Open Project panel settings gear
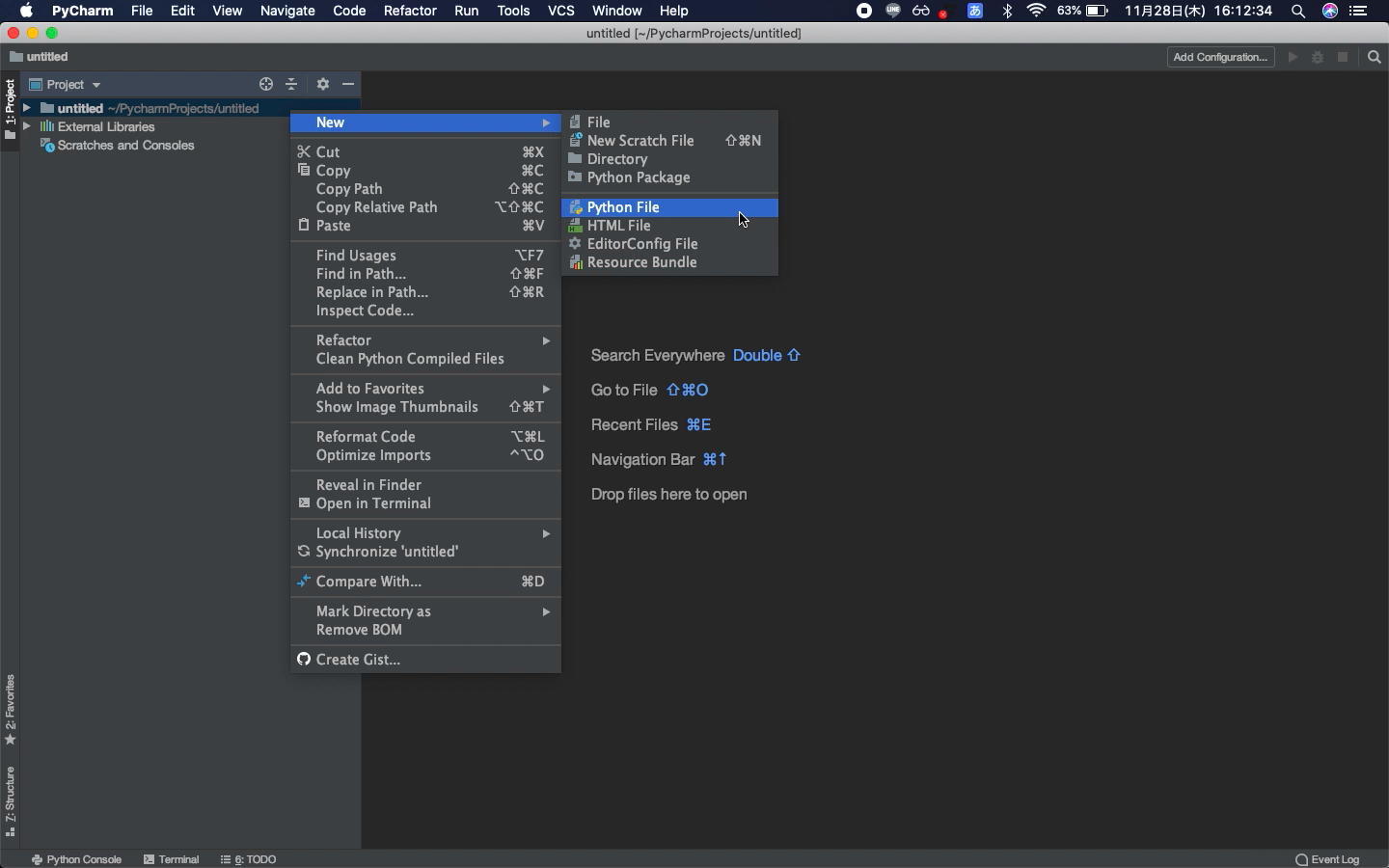 click(x=323, y=85)
